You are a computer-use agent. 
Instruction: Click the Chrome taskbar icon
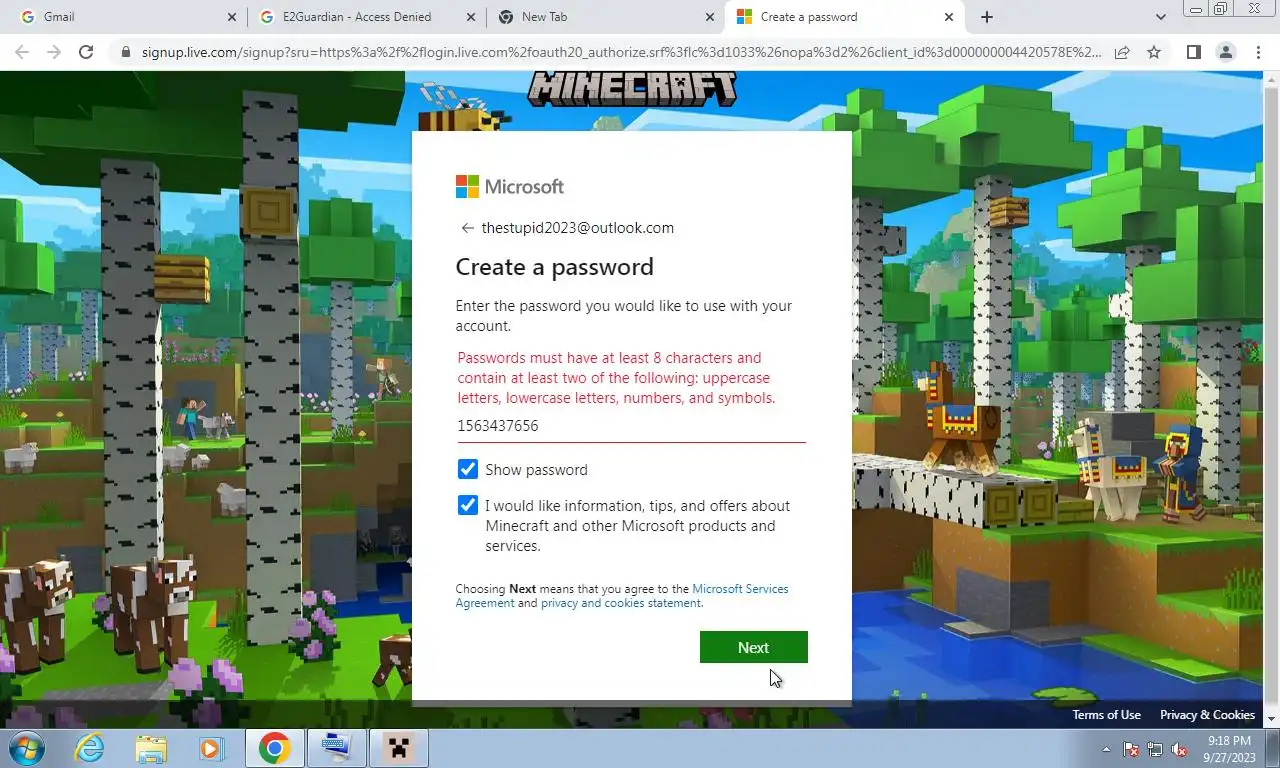coord(274,748)
